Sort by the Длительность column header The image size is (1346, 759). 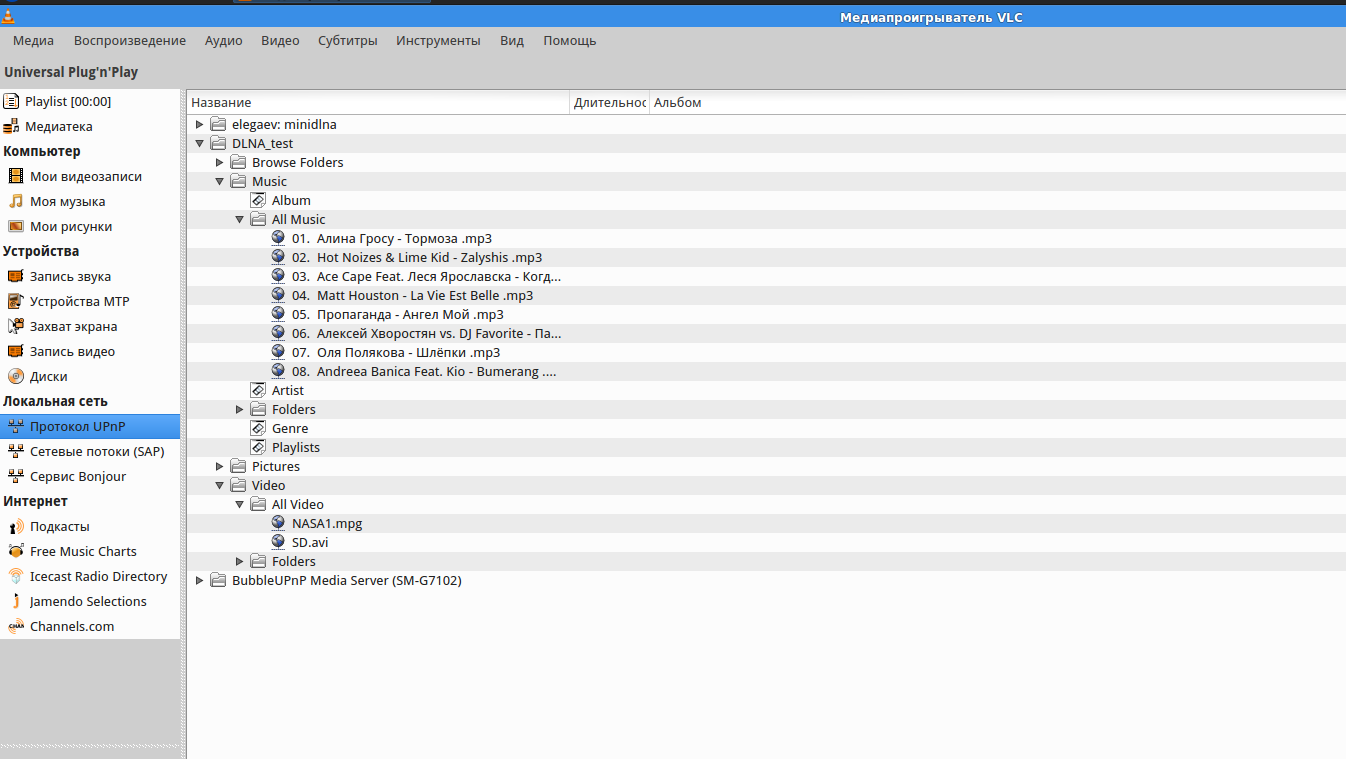610,102
